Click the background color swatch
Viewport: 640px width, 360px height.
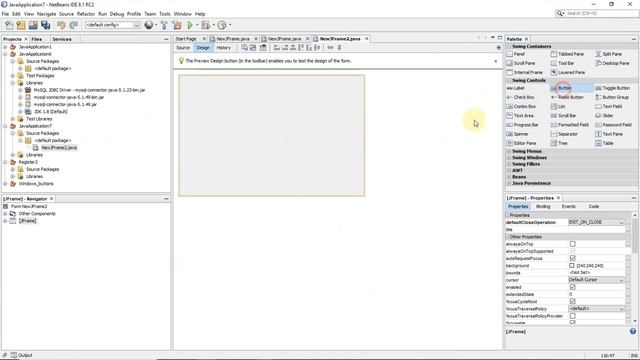572,266
